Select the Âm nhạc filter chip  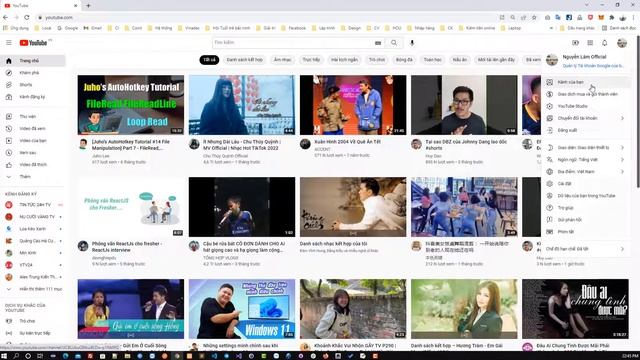(x=282, y=60)
